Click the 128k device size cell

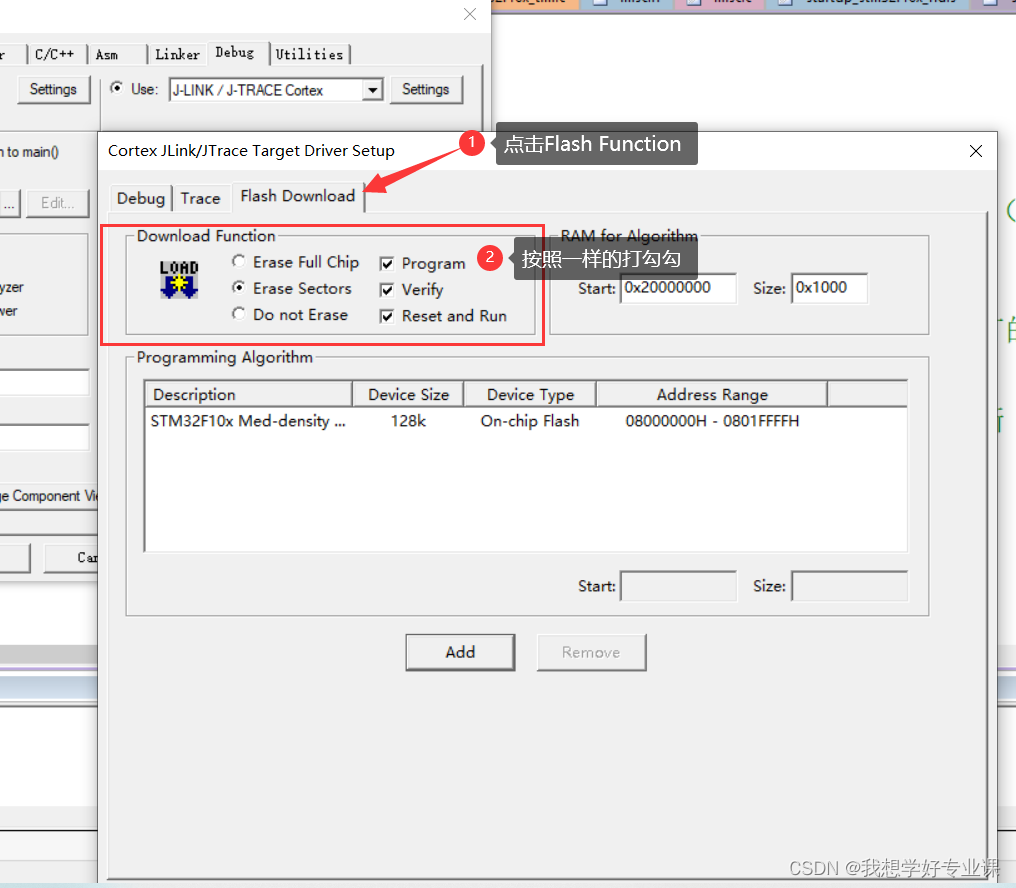pos(408,421)
